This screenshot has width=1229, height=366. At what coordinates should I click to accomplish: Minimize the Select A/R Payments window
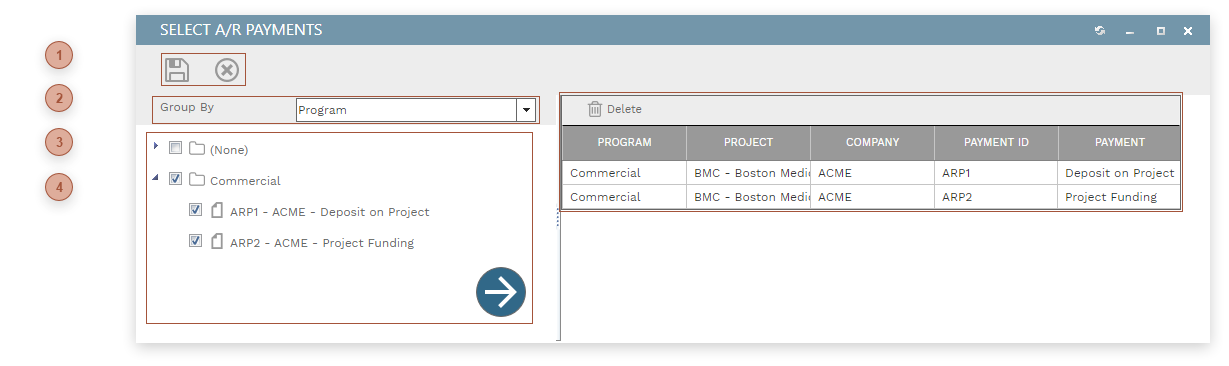(x=1130, y=32)
